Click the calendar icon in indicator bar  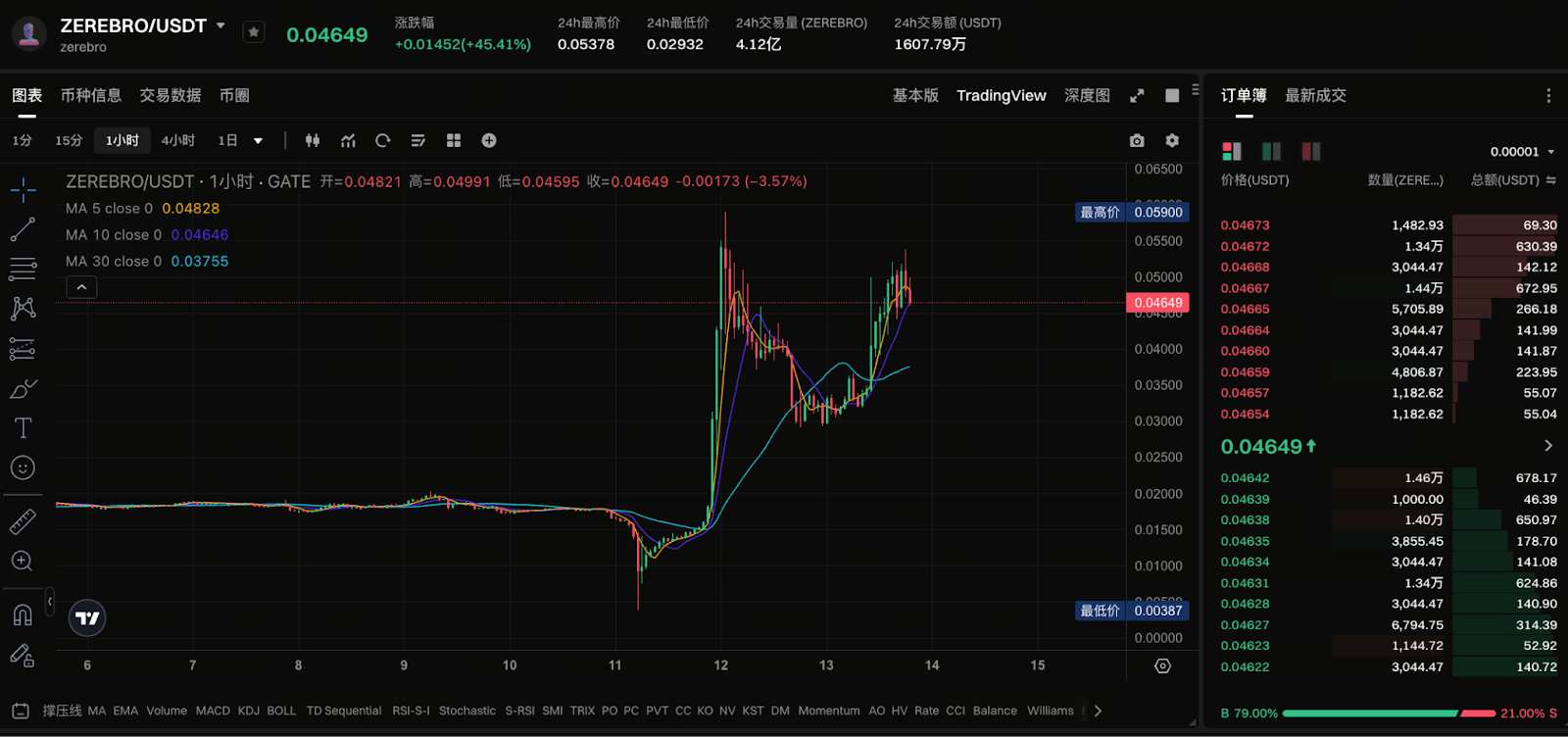(20, 711)
